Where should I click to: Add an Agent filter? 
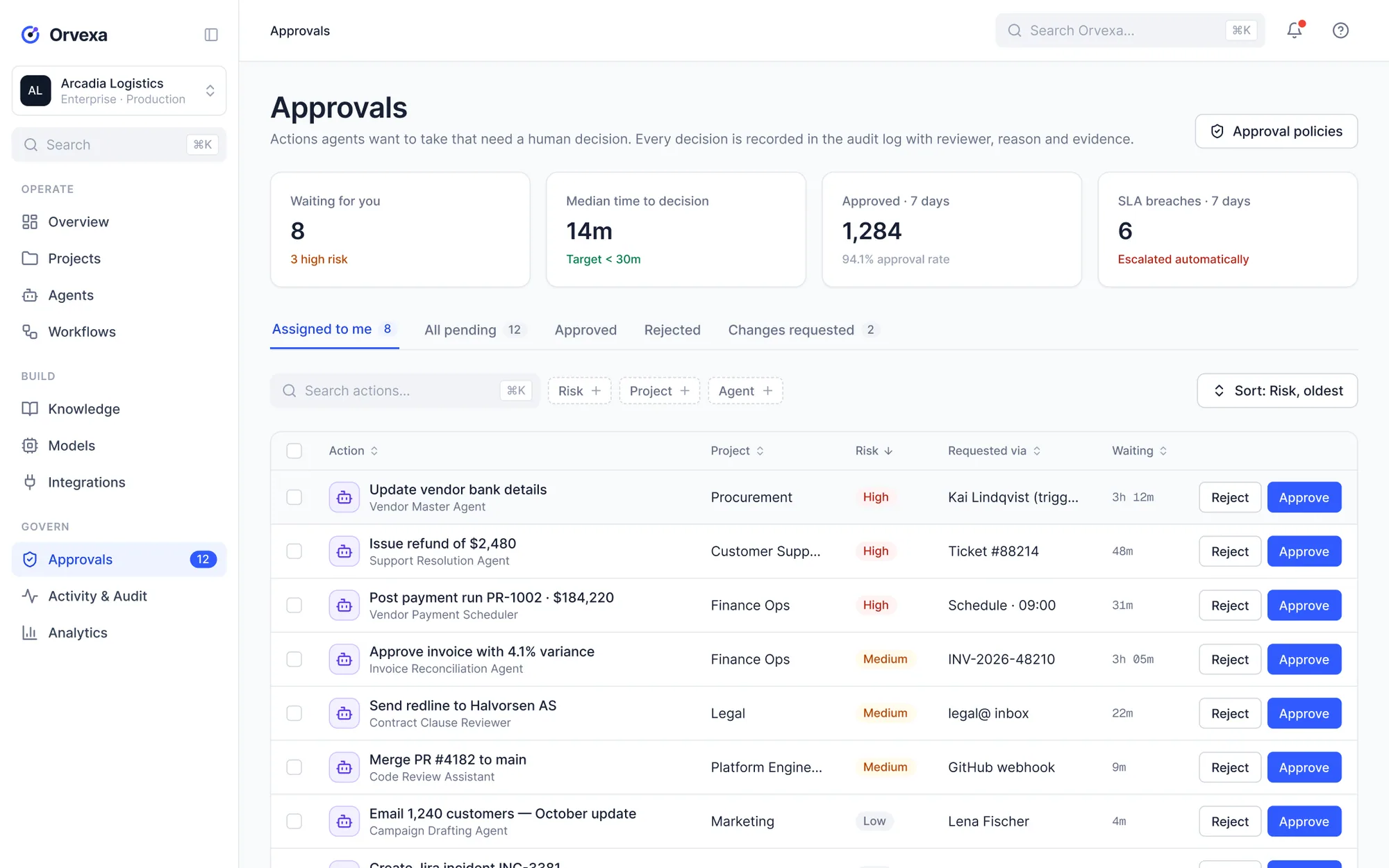pyautogui.click(x=745, y=391)
